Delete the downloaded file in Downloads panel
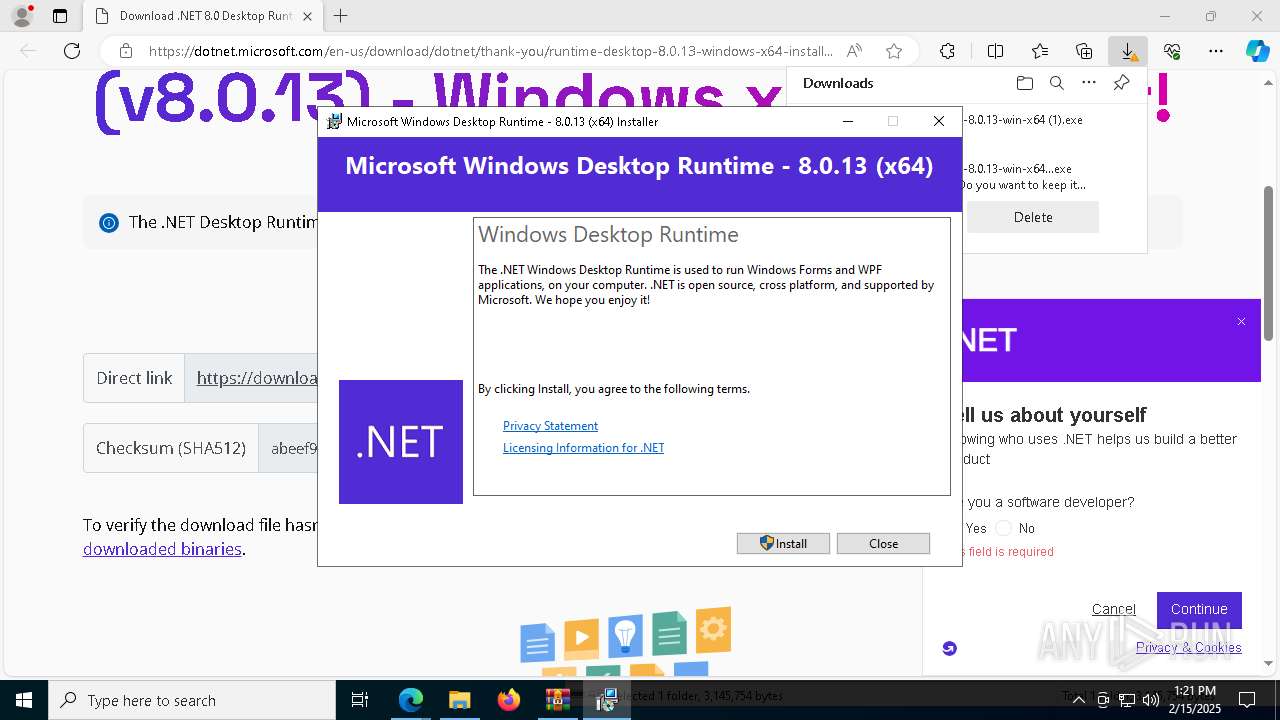1280x720 pixels. point(1032,217)
